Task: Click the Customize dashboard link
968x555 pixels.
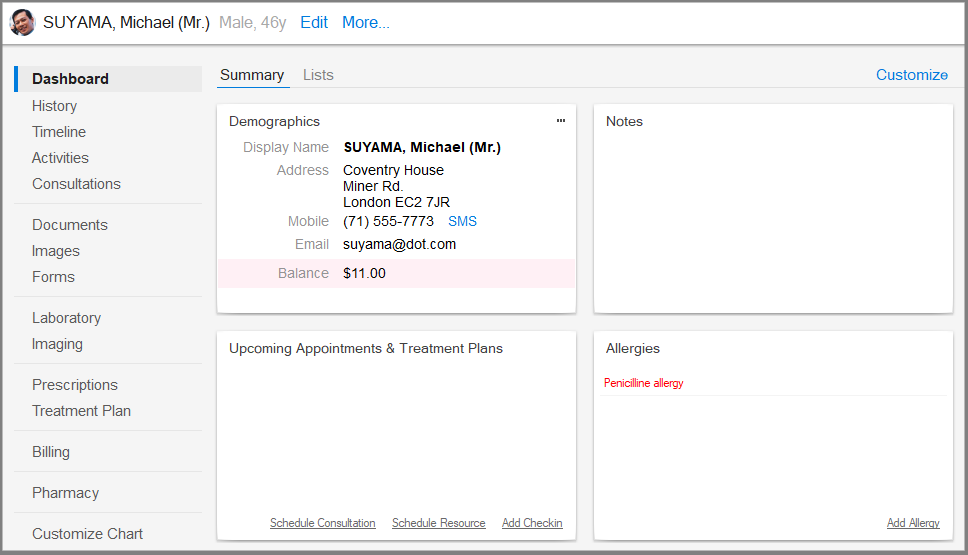Action: click(911, 75)
